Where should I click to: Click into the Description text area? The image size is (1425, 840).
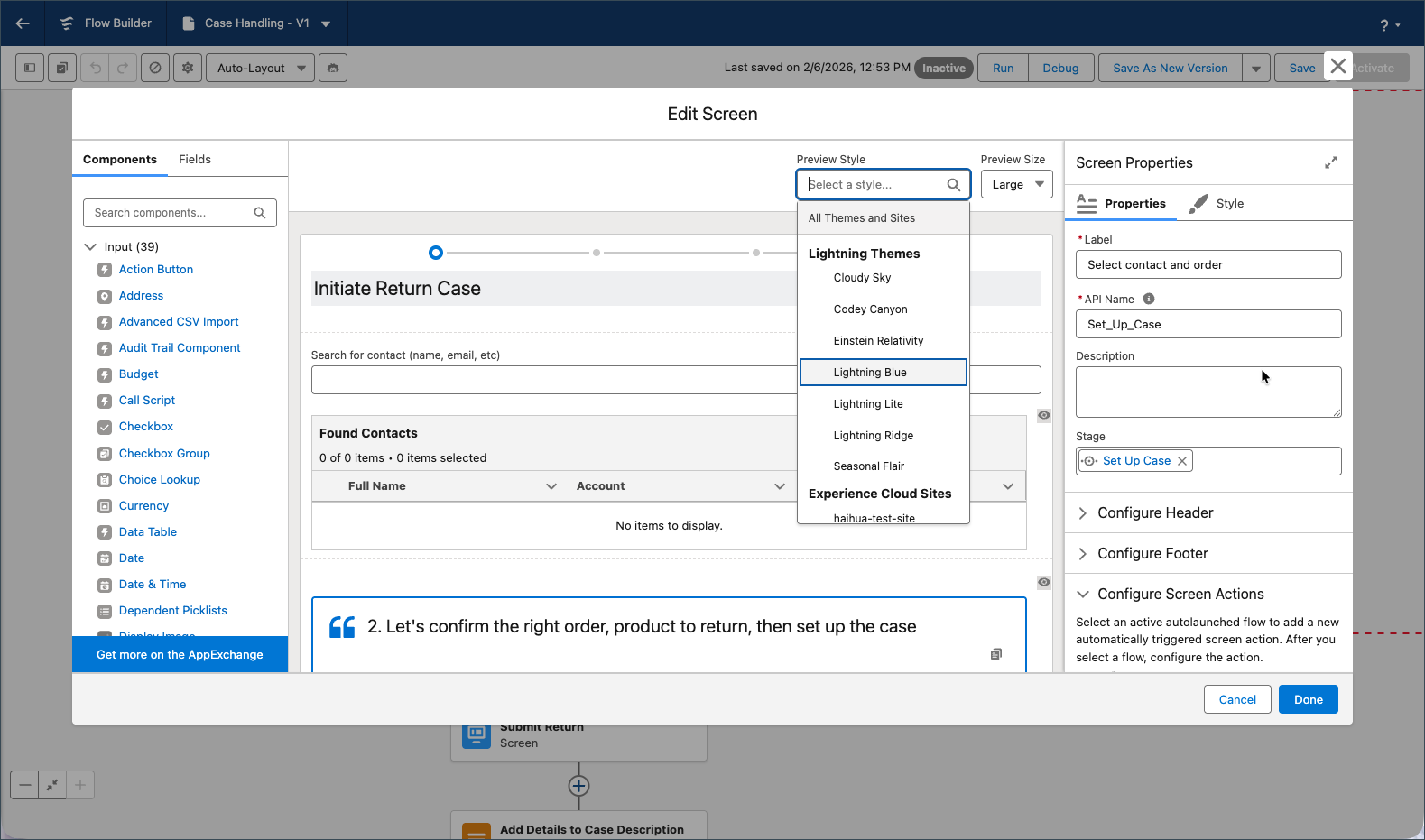pos(1208,392)
